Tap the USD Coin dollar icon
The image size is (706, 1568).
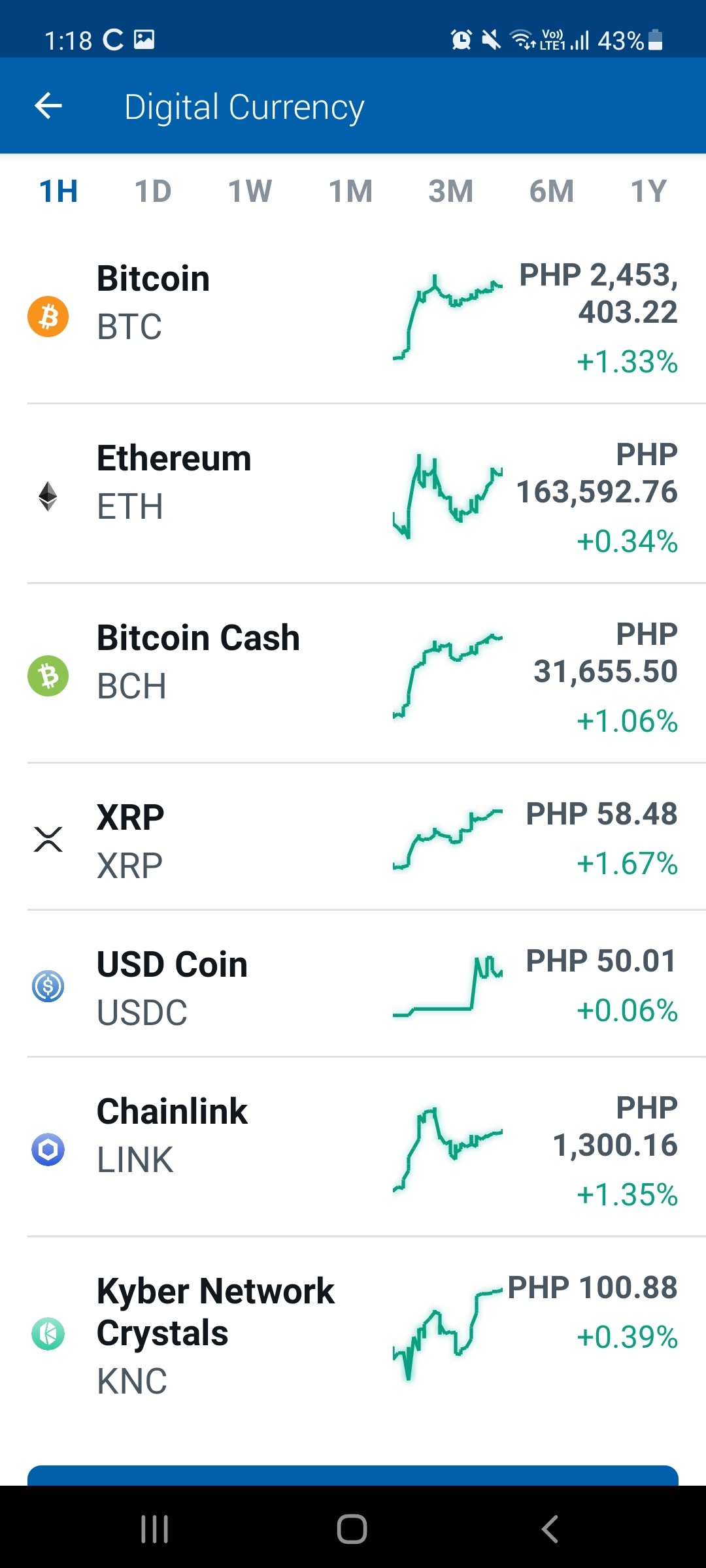click(48, 986)
